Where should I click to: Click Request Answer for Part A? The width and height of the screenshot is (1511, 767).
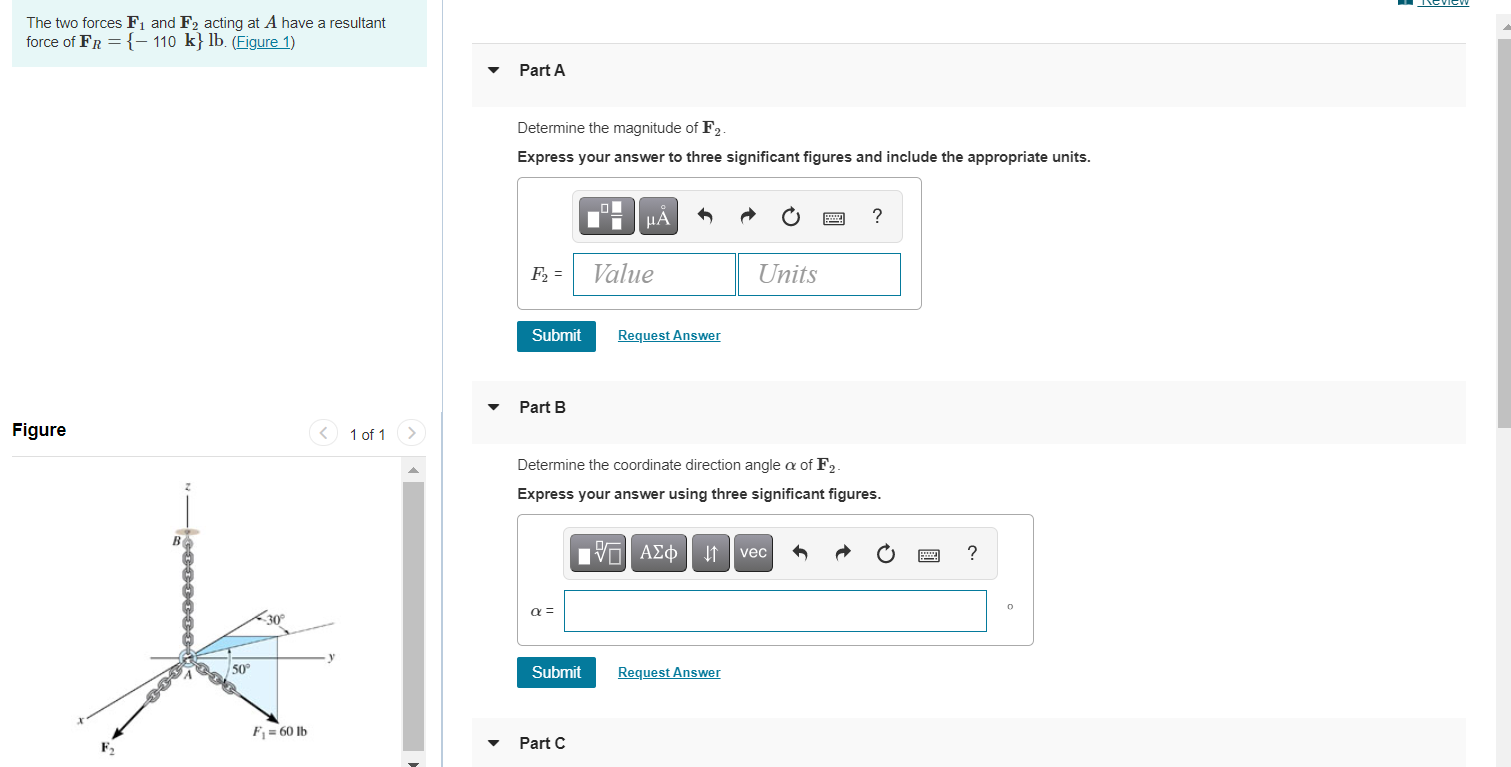[668, 335]
